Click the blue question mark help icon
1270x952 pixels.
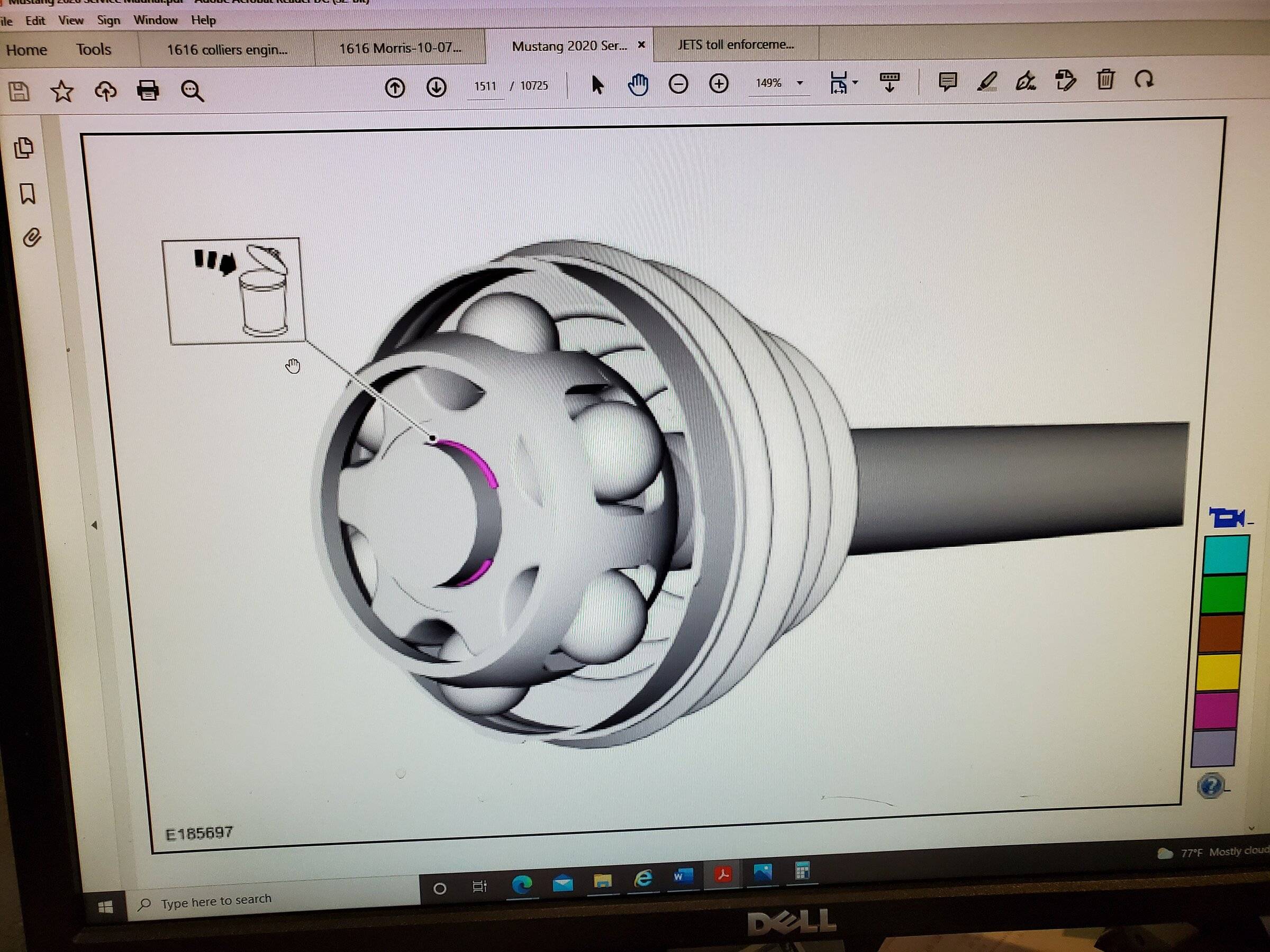point(1210,785)
